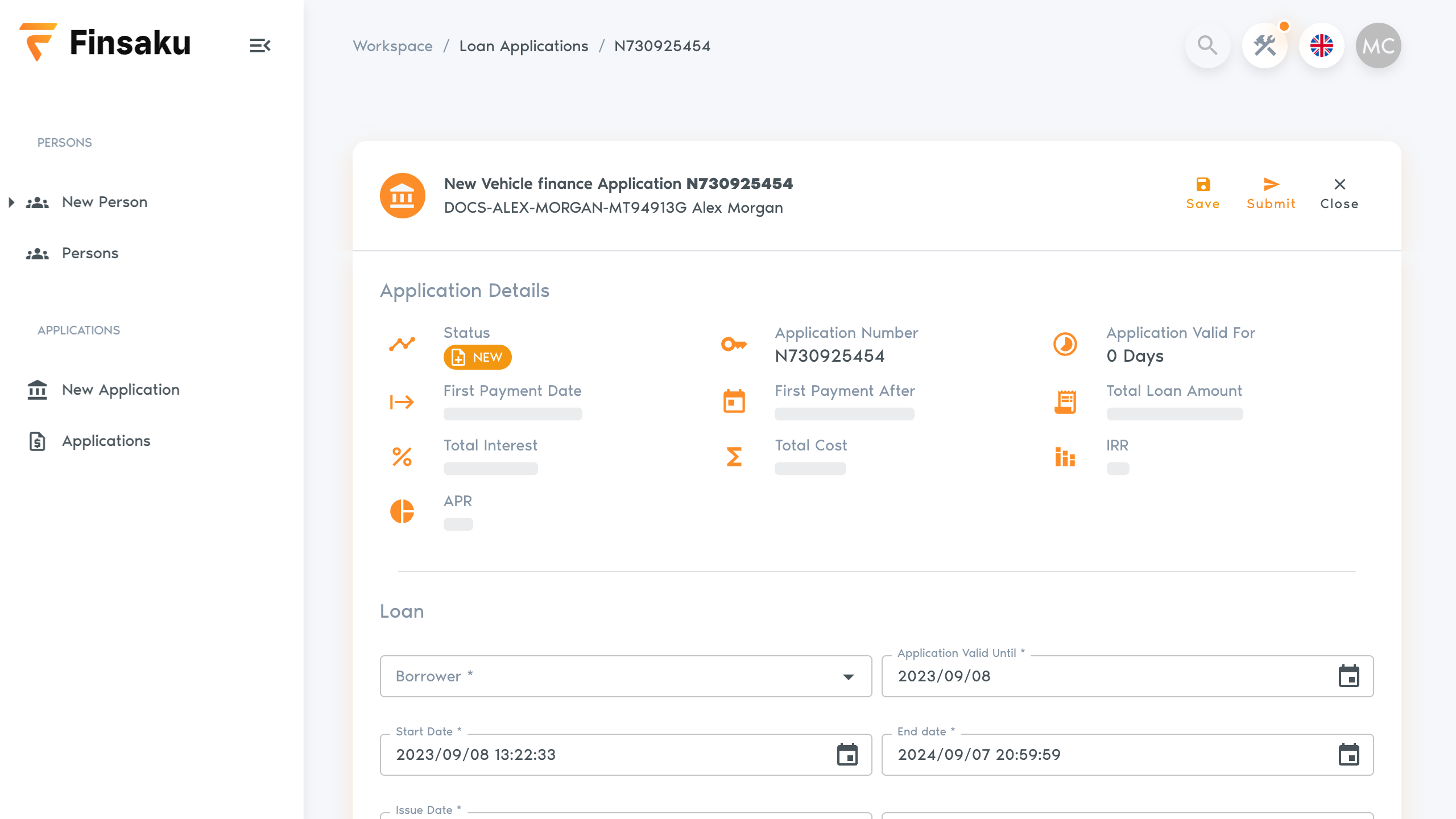The width and height of the screenshot is (1456, 819).
Task: Expand the New Person tree item
Action: point(11,202)
